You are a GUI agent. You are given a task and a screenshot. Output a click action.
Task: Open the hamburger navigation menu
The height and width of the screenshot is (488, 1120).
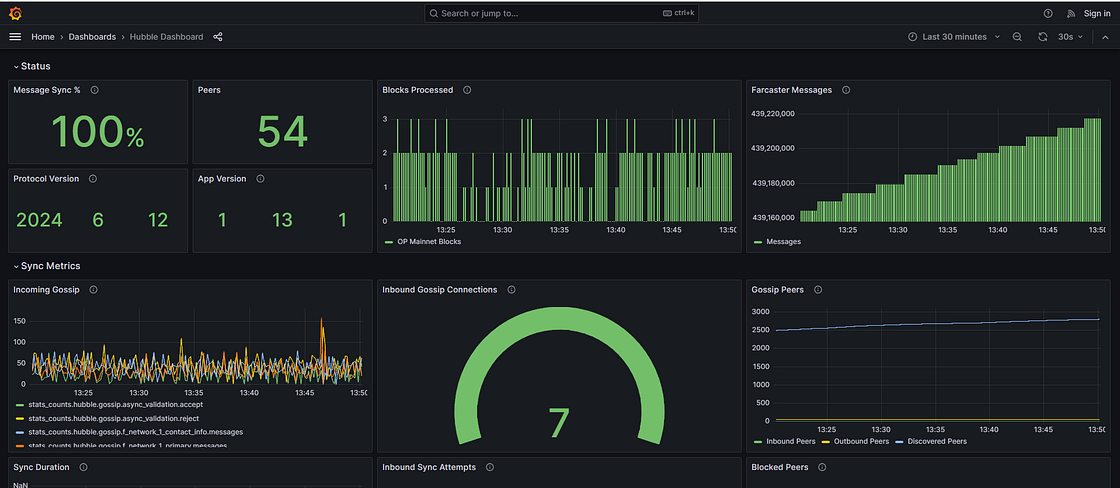(x=15, y=37)
